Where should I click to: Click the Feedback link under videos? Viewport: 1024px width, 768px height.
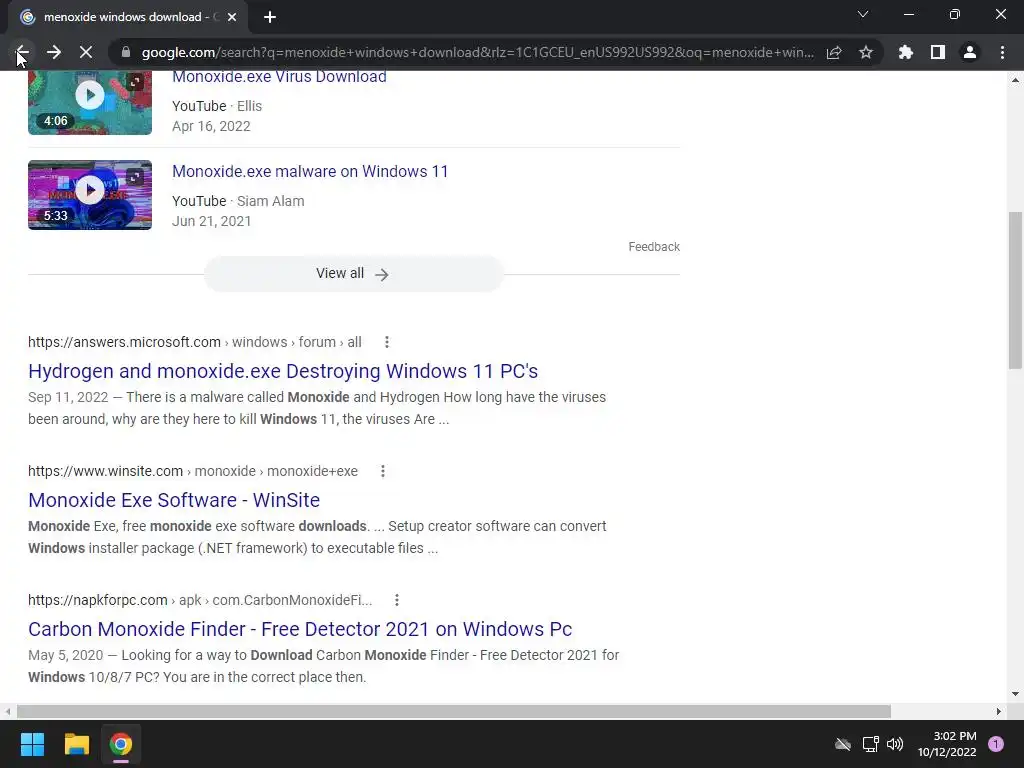(654, 247)
